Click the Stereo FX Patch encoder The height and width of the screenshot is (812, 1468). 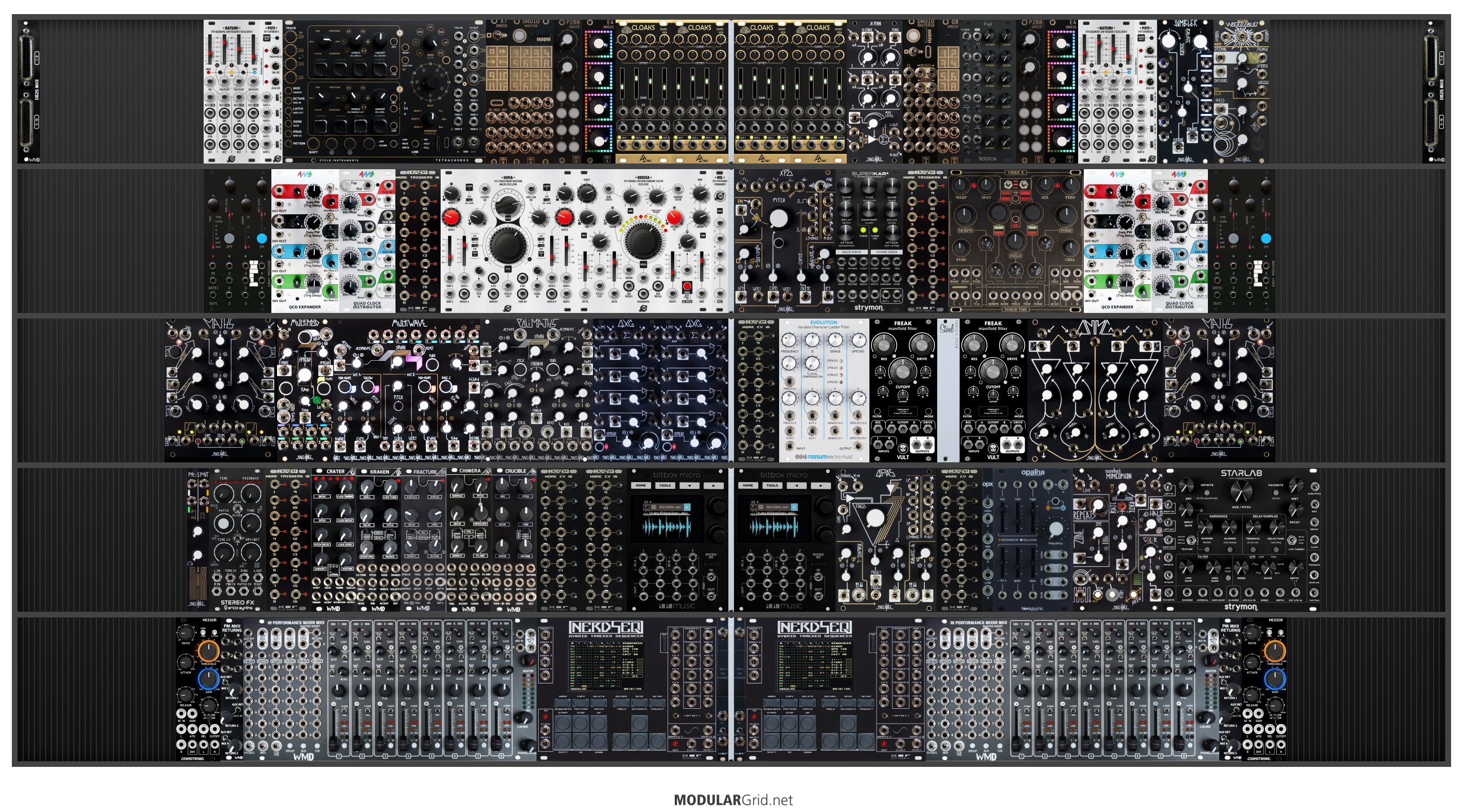click(x=223, y=523)
